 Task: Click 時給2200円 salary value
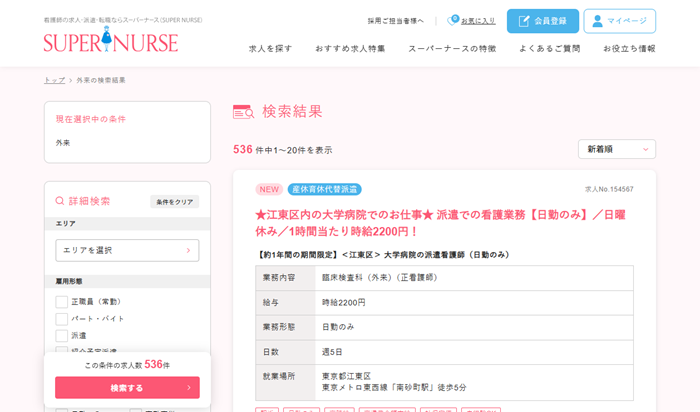[x=344, y=303]
